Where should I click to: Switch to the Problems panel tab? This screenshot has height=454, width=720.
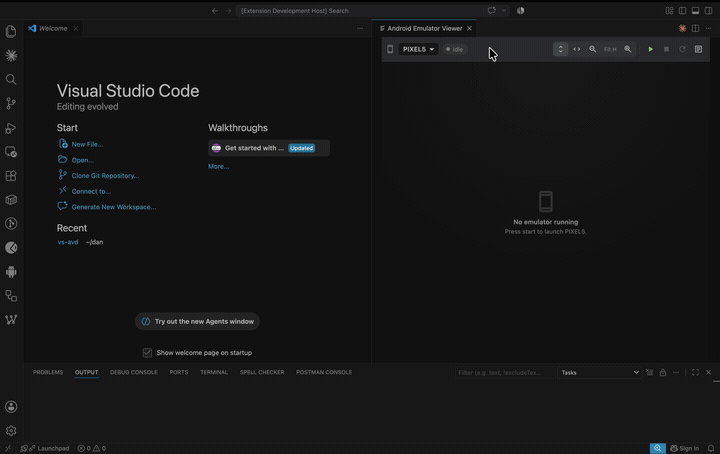click(48, 372)
